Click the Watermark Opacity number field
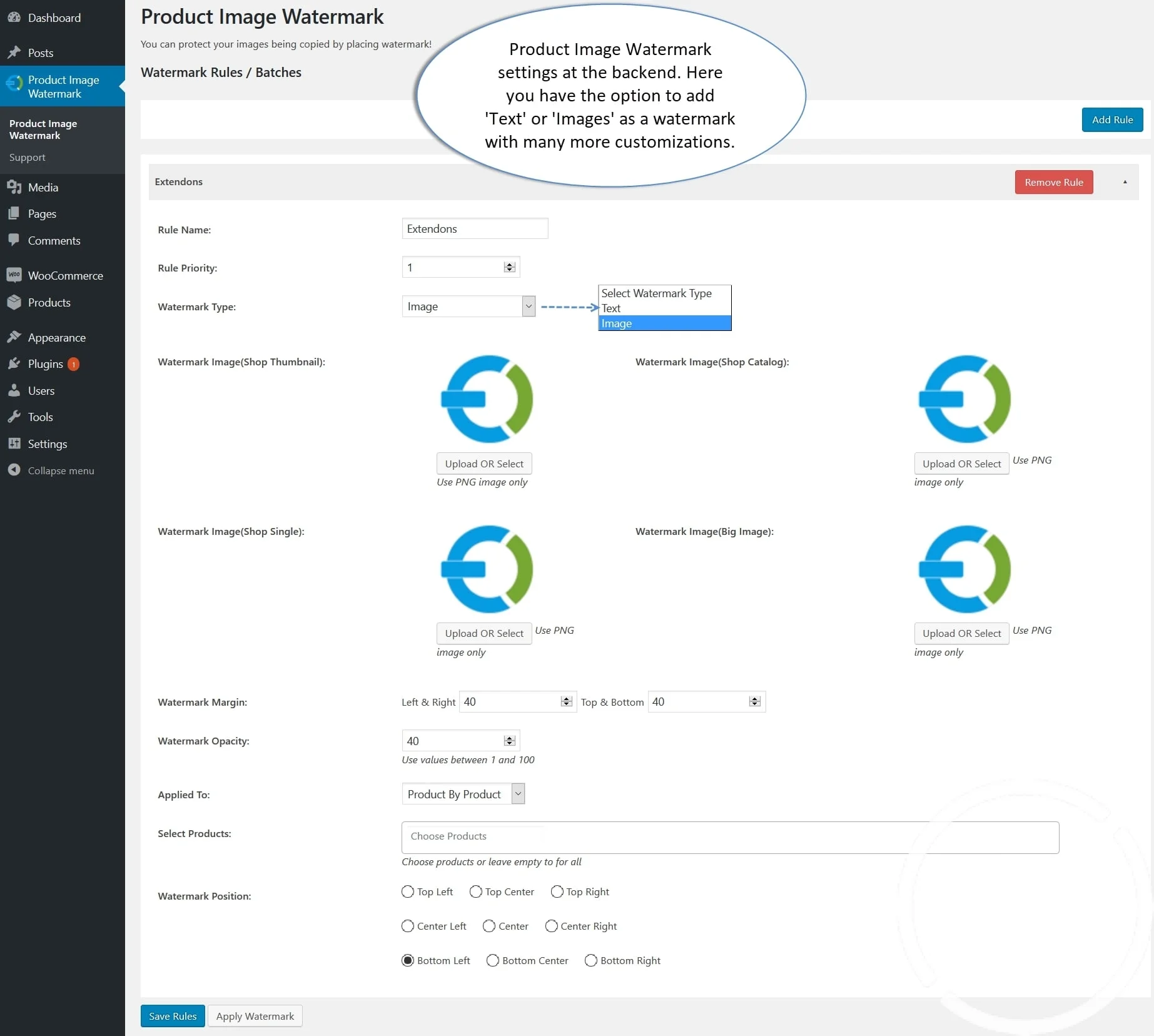The width and height of the screenshot is (1154, 1036). click(x=453, y=741)
